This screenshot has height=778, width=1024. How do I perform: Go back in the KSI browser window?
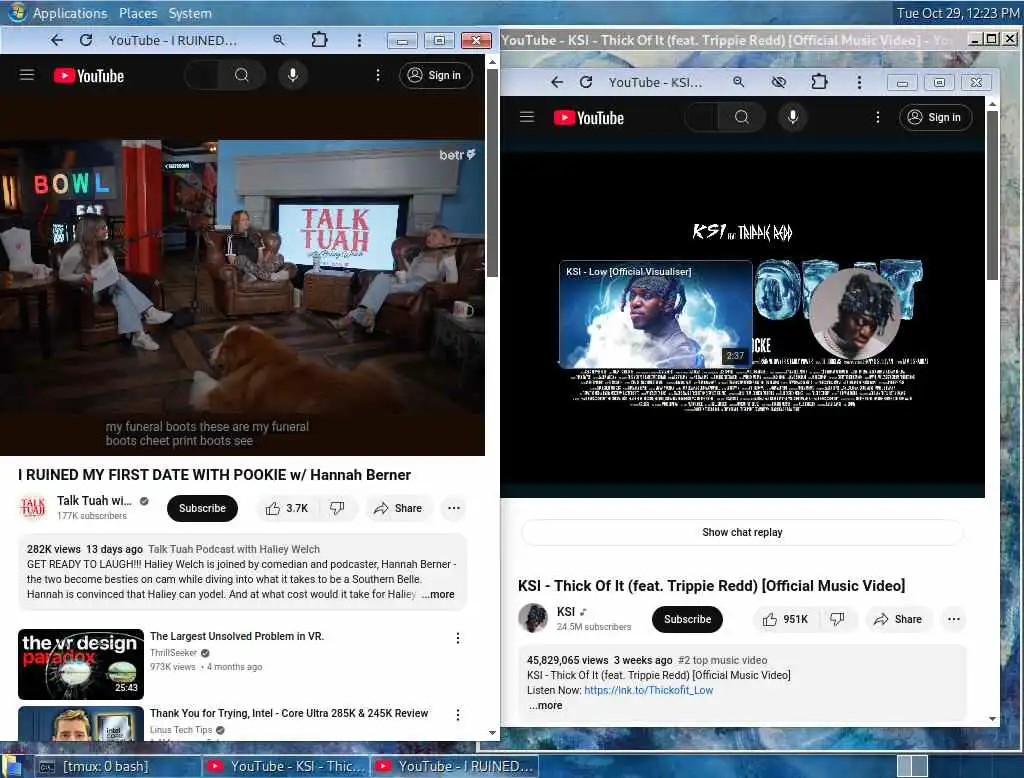pyautogui.click(x=556, y=82)
